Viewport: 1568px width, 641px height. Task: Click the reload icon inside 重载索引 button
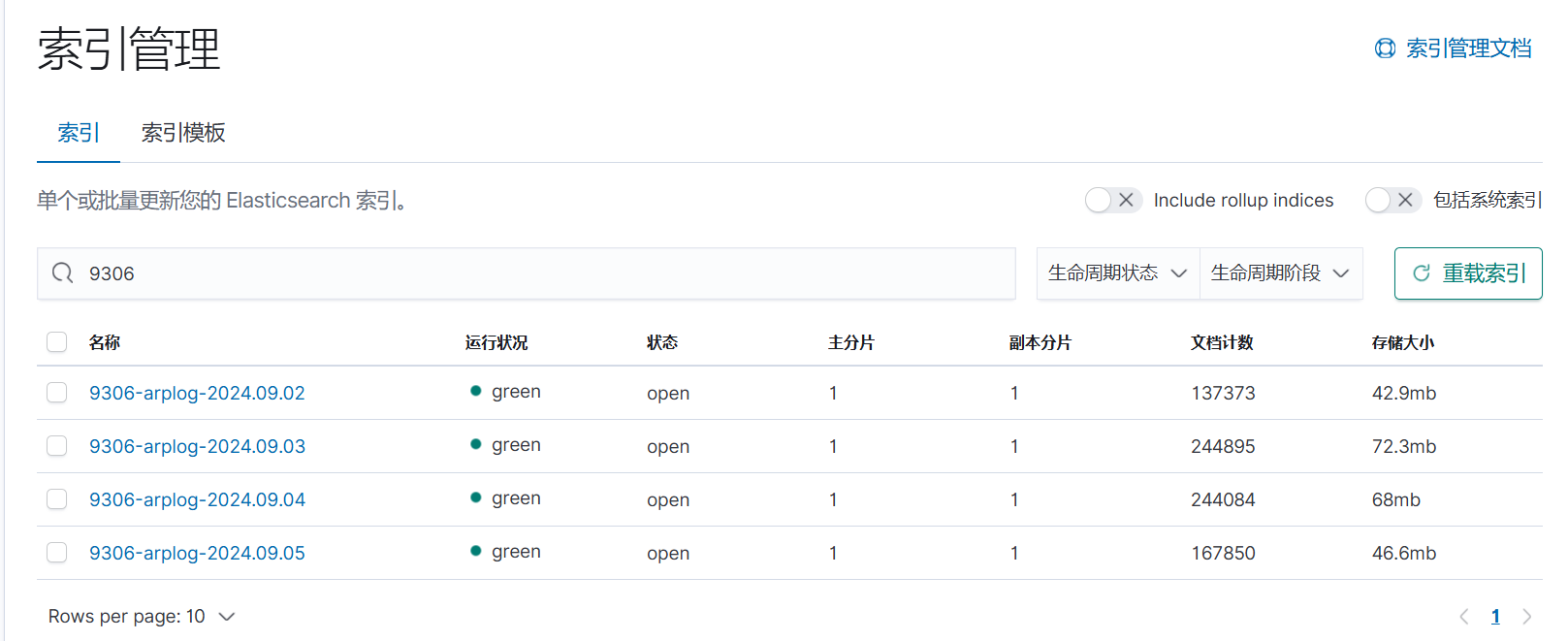pos(1422,273)
